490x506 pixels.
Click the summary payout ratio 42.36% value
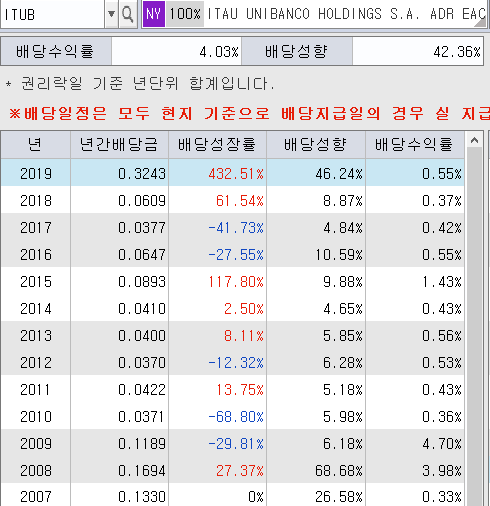tap(457, 52)
